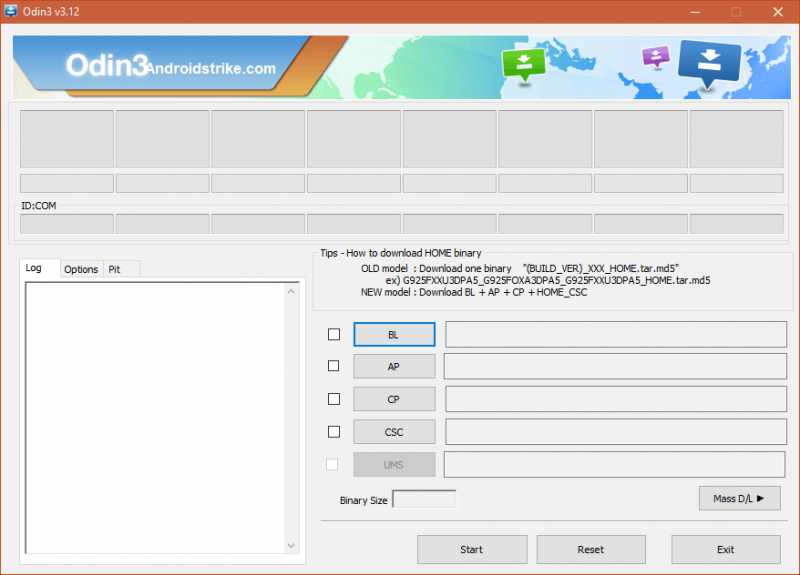The image size is (800, 575).
Task: Open the Options tab
Action: coord(81,269)
